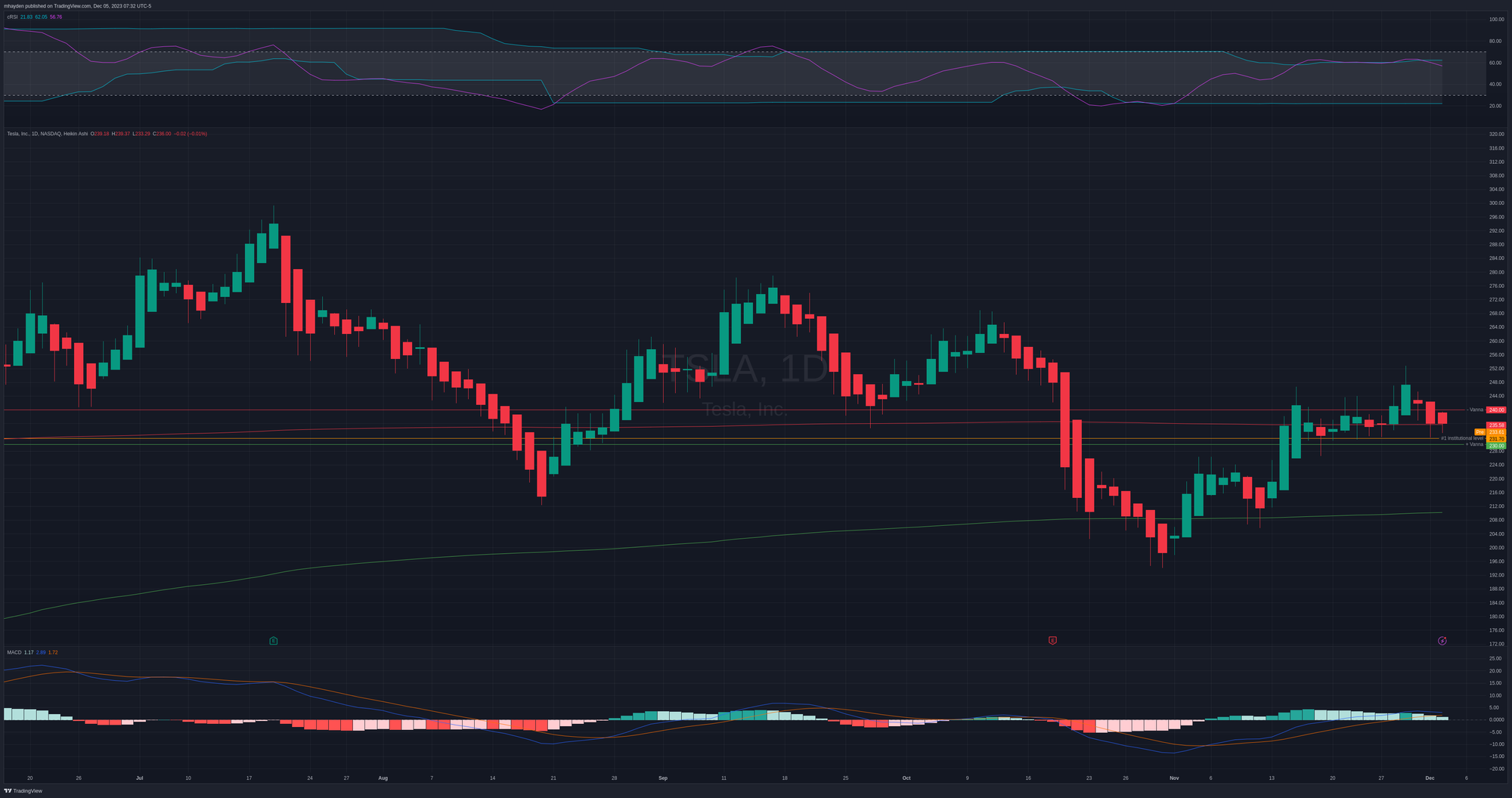This screenshot has height=798, width=1512.
Task: Click the red 235.58 price tag
Action: click(1496, 425)
